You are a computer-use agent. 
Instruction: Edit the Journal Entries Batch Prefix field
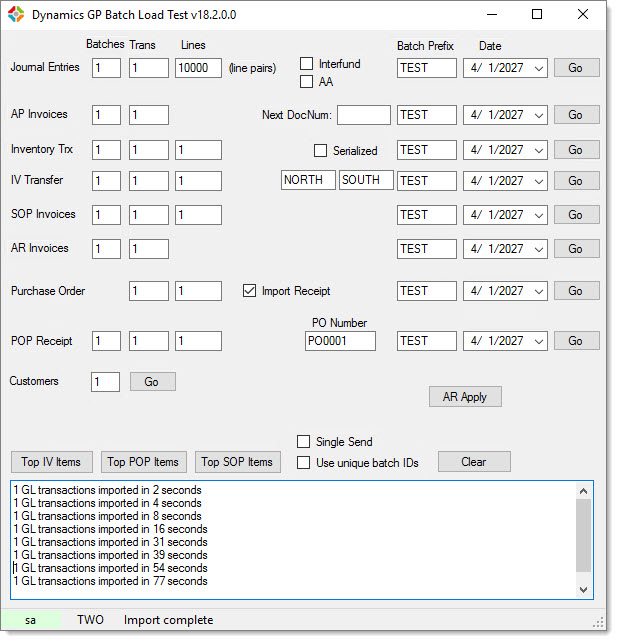[426, 68]
